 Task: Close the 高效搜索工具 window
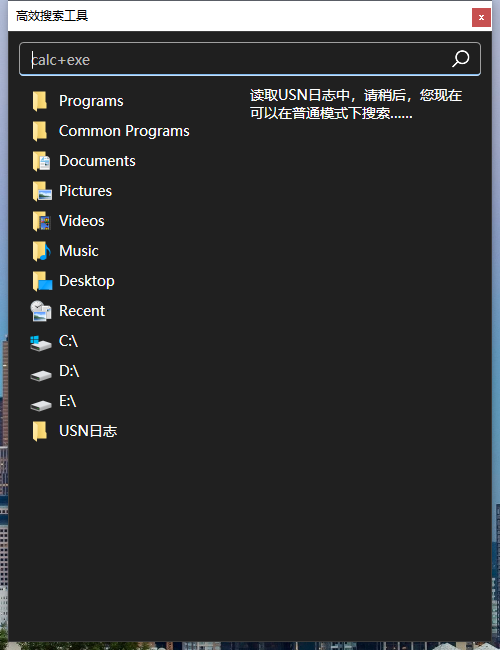[481, 17]
